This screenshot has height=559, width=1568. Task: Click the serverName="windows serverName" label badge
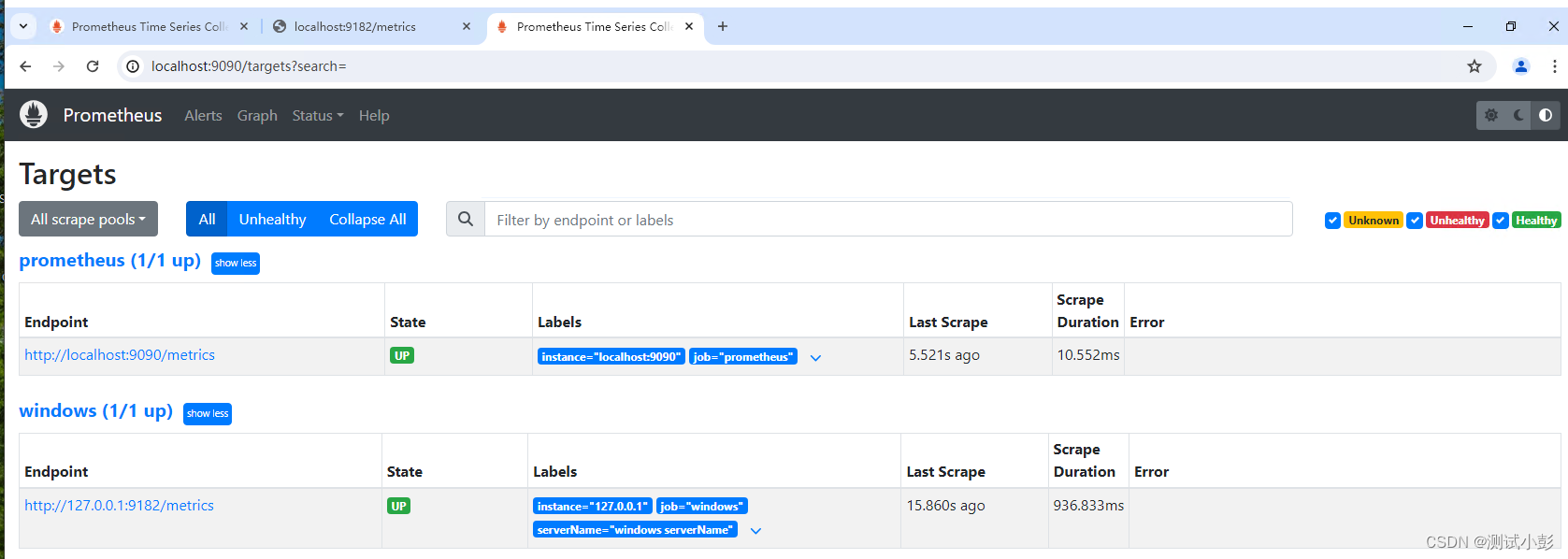pyautogui.click(x=635, y=529)
